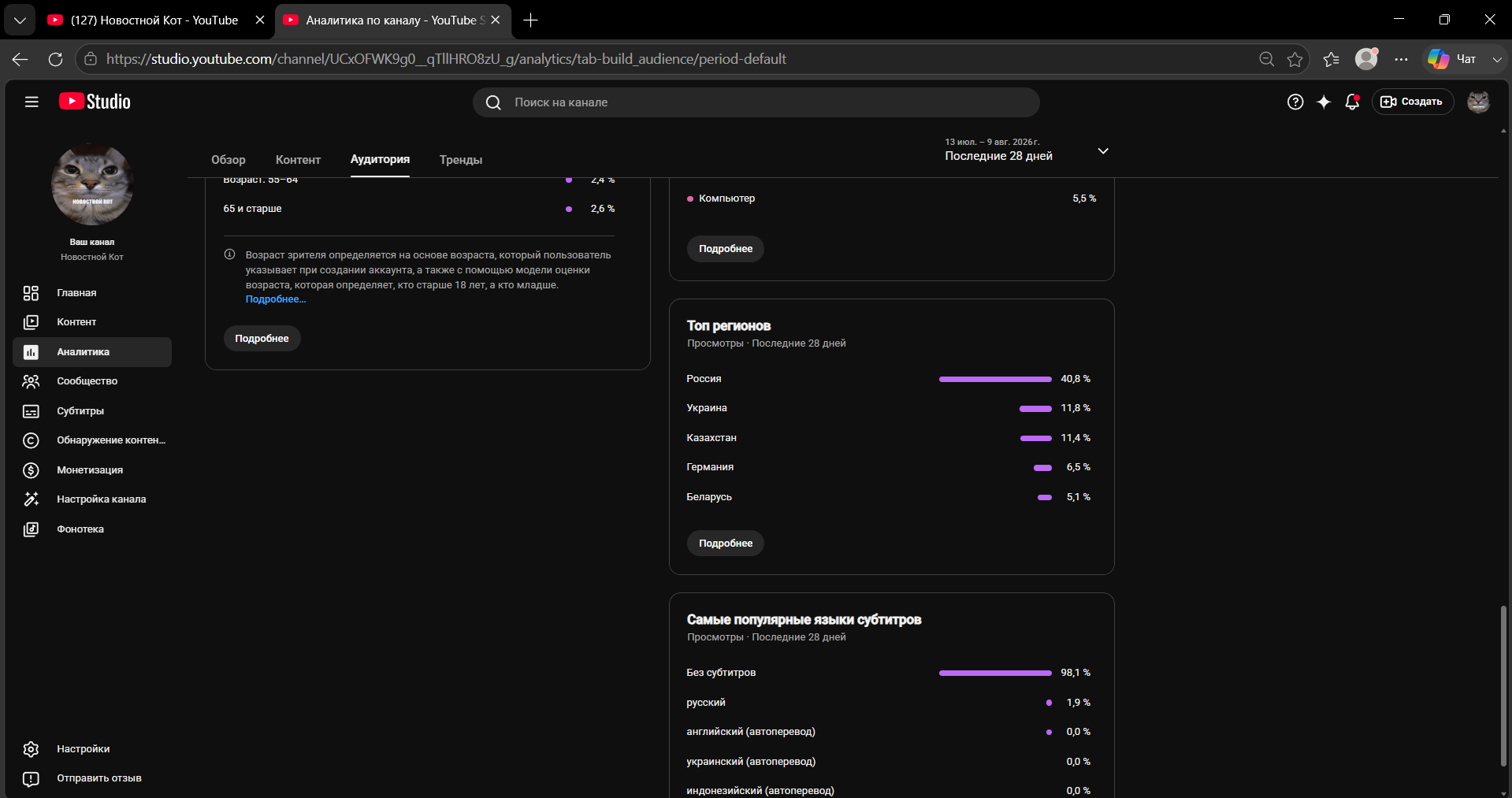The height and width of the screenshot is (798, 1512).
Task: Click Подробнее in Топ регионов card
Action: coord(726,544)
